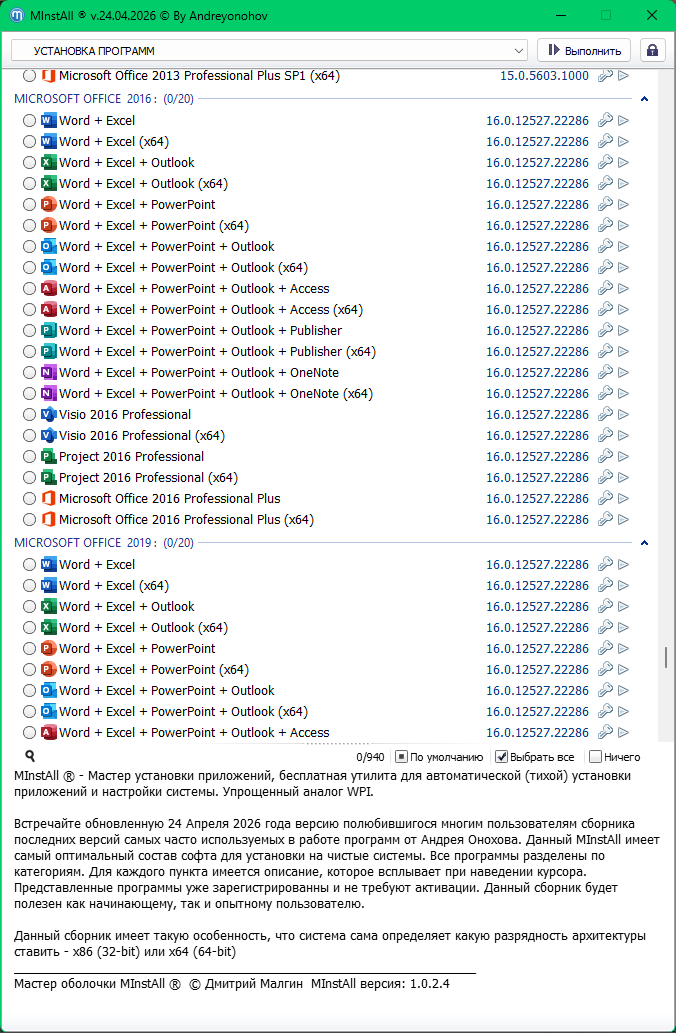This screenshot has height=1033, width=676.
Task: Click the OneNote icon of Office 2016 OneNote bundle
Action: [x=48, y=373]
